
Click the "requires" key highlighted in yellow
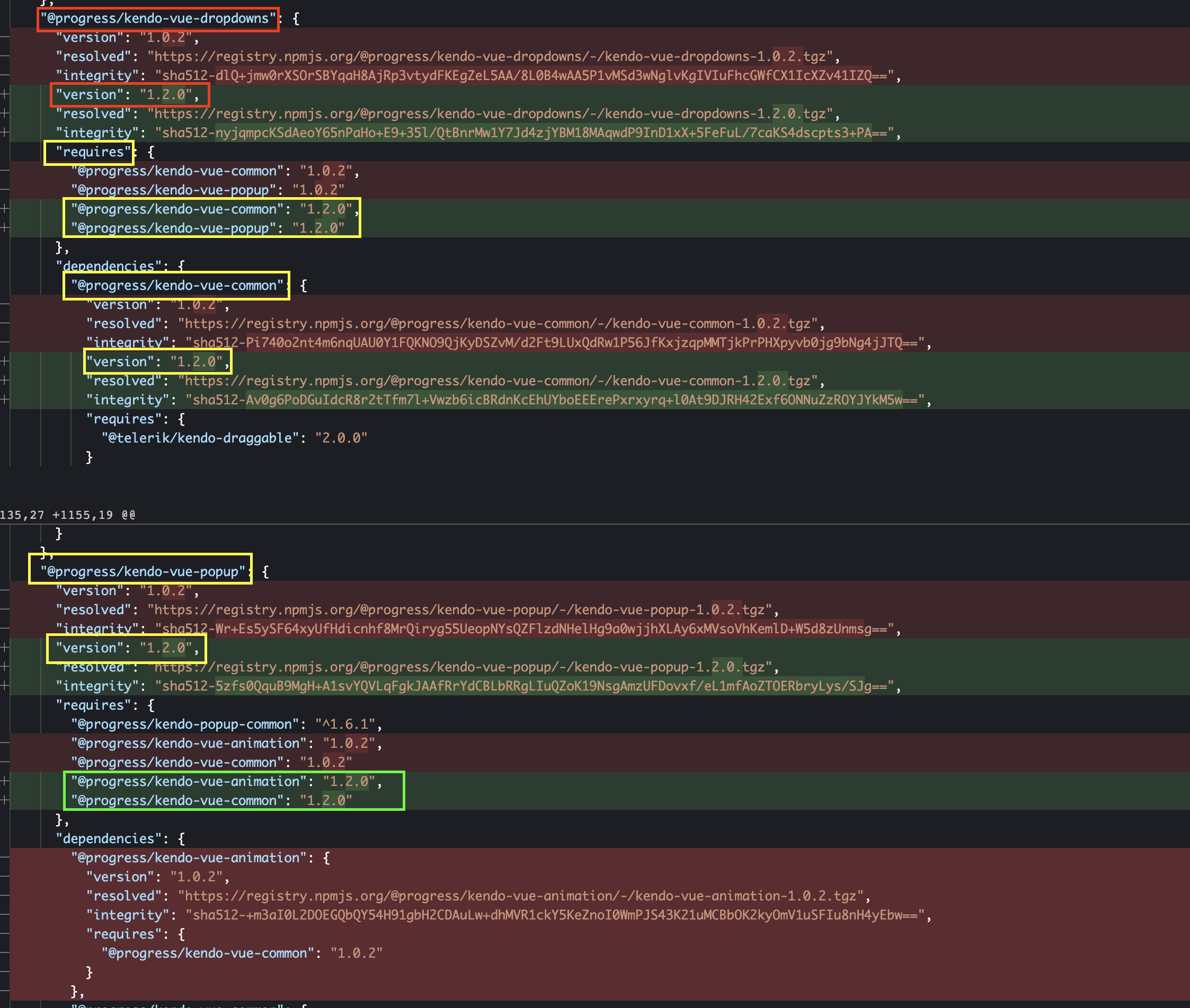click(93, 152)
